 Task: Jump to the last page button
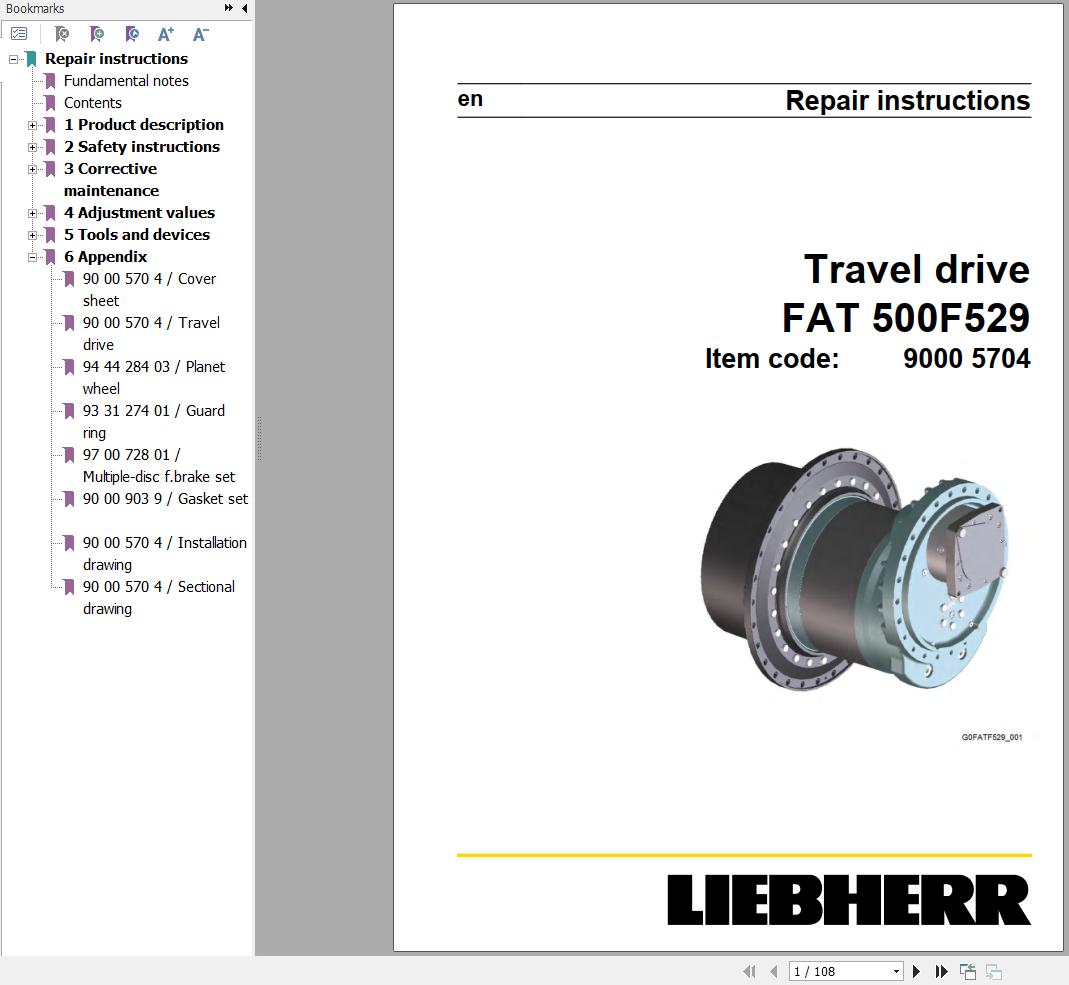942,971
